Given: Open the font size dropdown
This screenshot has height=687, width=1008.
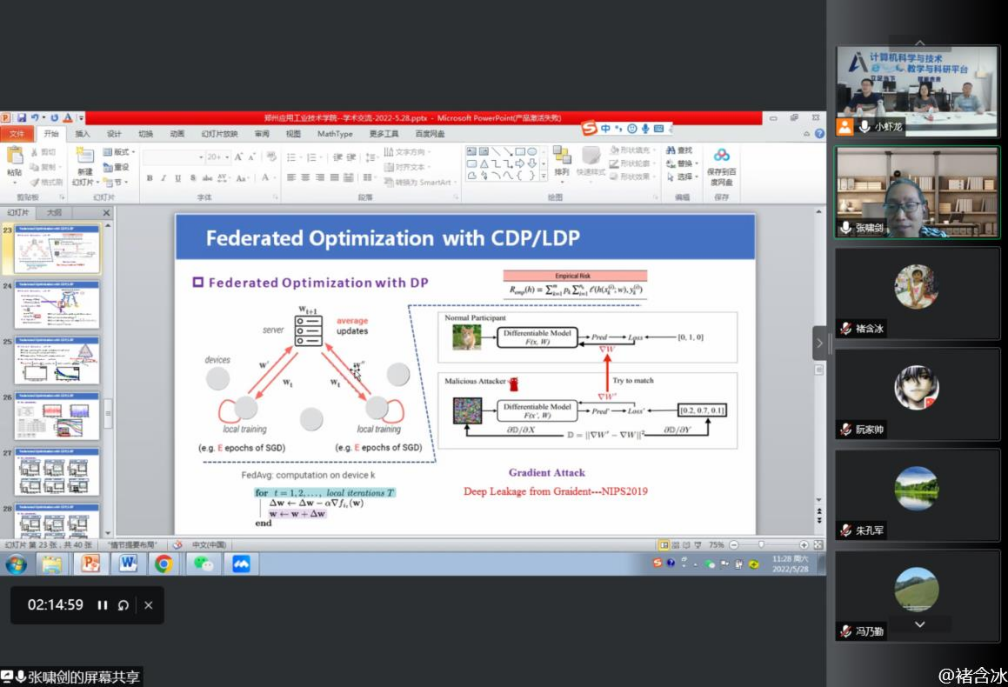Looking at the screenshot, I should [227, 157].
